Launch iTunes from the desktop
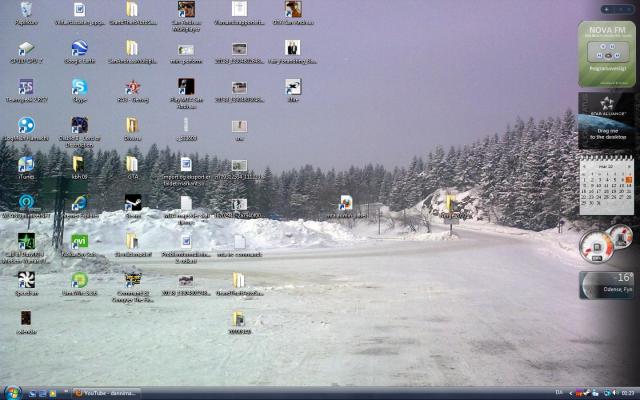Viewport: 640px width, 400px height. (26, 164)
